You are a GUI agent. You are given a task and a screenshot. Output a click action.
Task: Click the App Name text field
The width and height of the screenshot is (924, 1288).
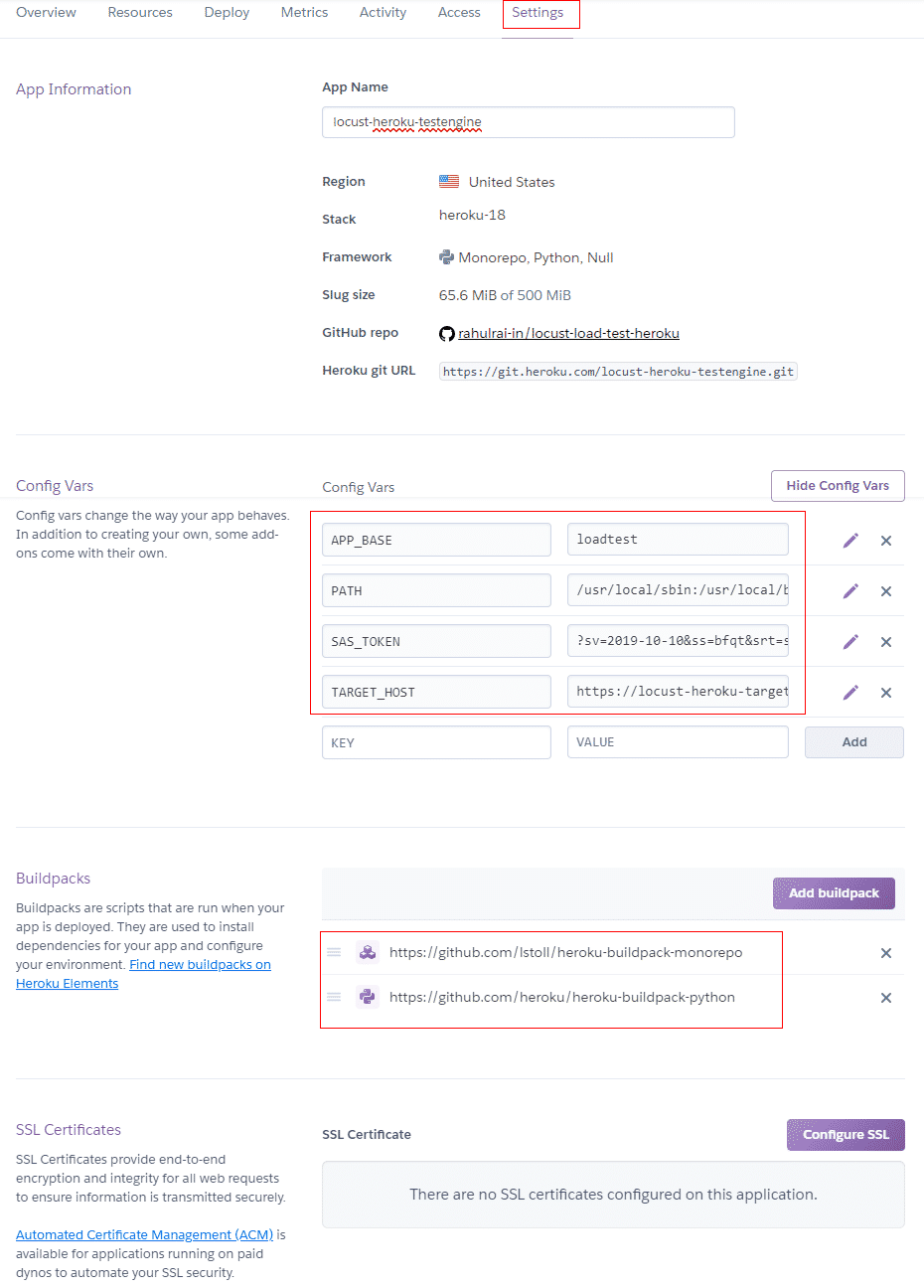pyautogui.click(x=528, y=122)
